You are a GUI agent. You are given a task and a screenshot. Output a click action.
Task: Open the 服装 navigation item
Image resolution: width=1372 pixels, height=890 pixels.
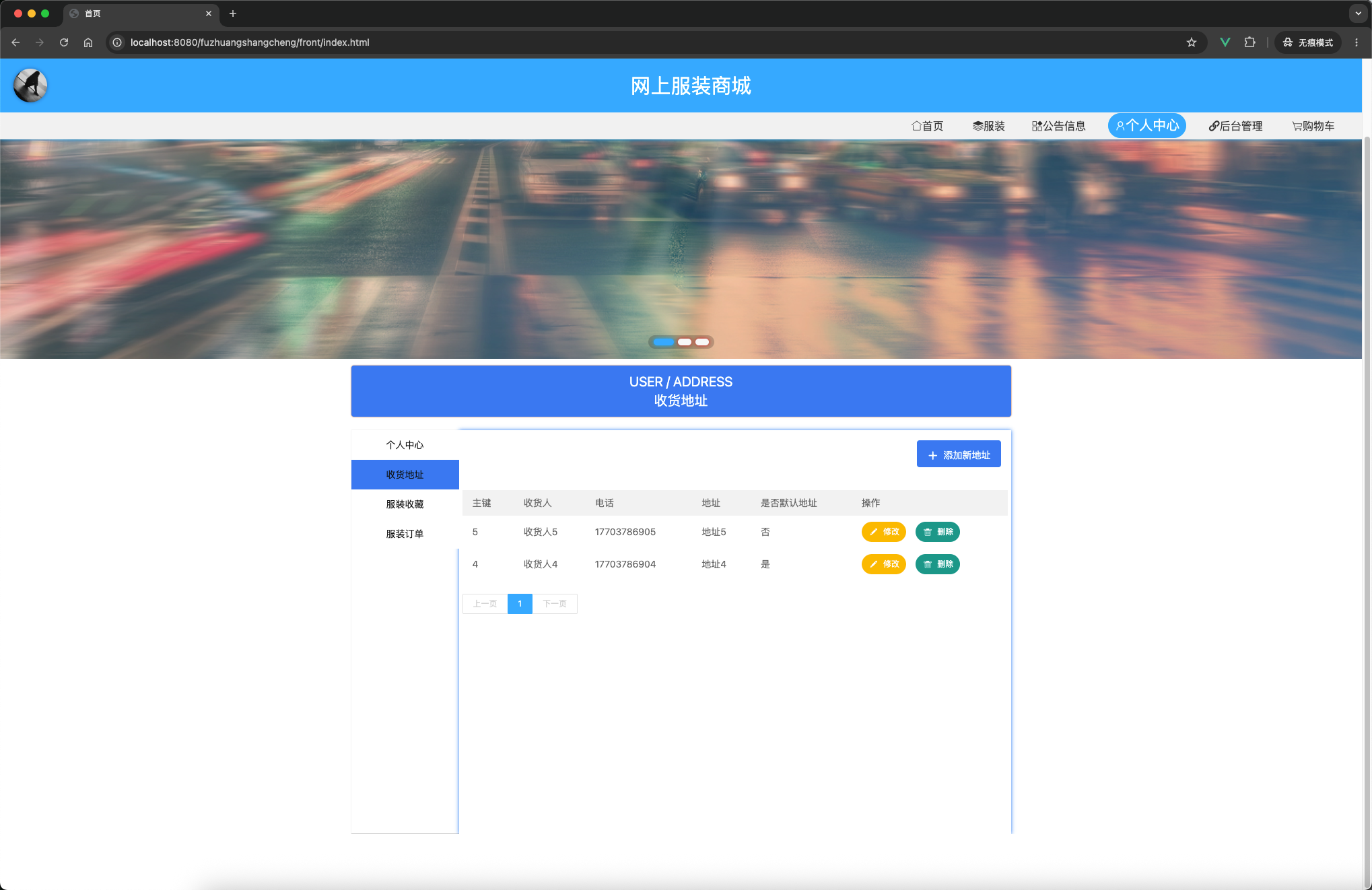989,126
